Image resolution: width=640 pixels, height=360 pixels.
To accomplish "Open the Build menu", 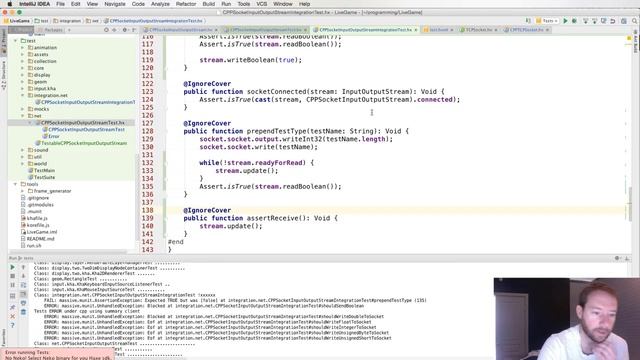I will tap(209, 4).
